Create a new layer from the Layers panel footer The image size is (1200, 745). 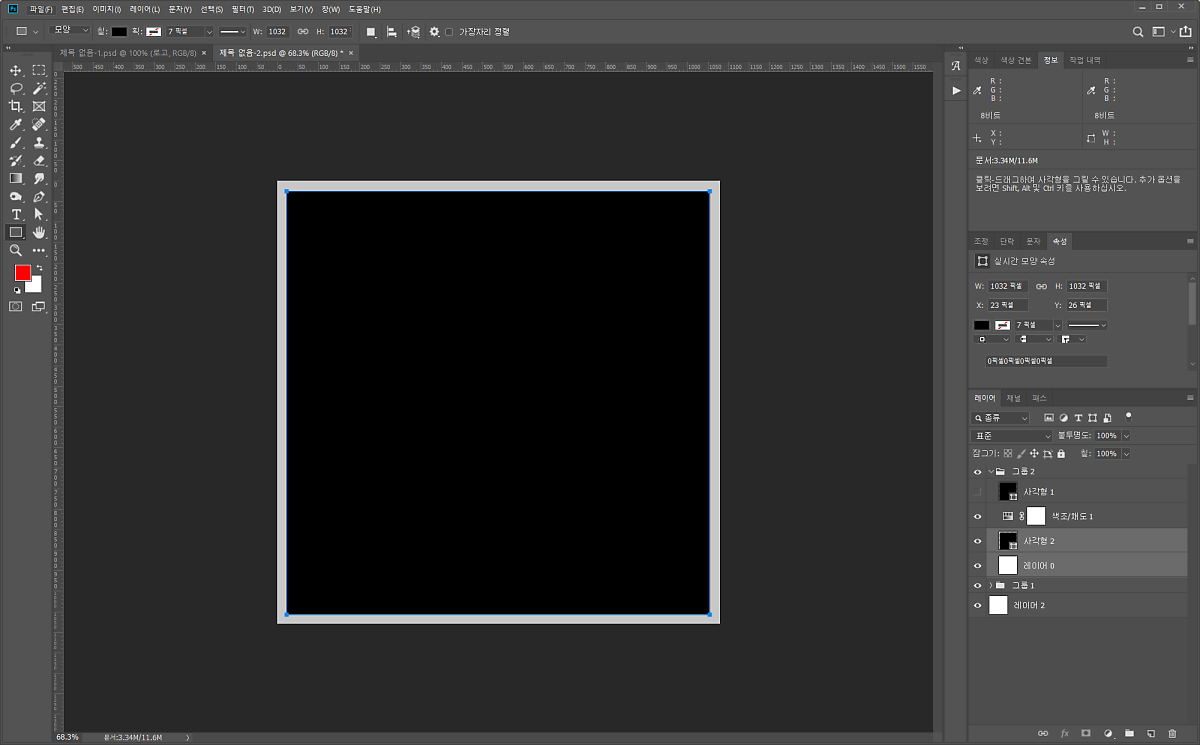(x=1151, y=733)
